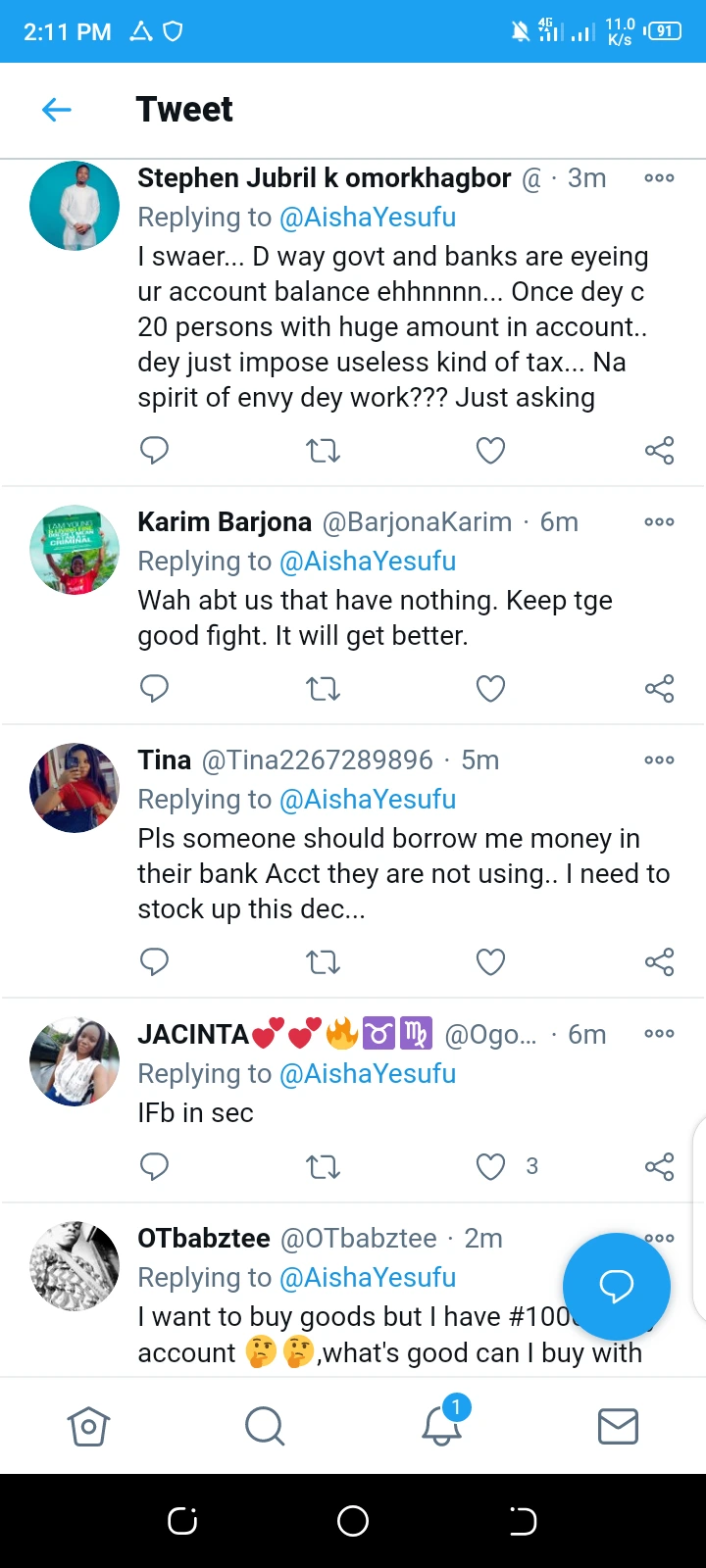Open @AishaYesufu mention in OTbabztee's reply
Viewport: 706px width, 1568px height.
pos(368,1278)
